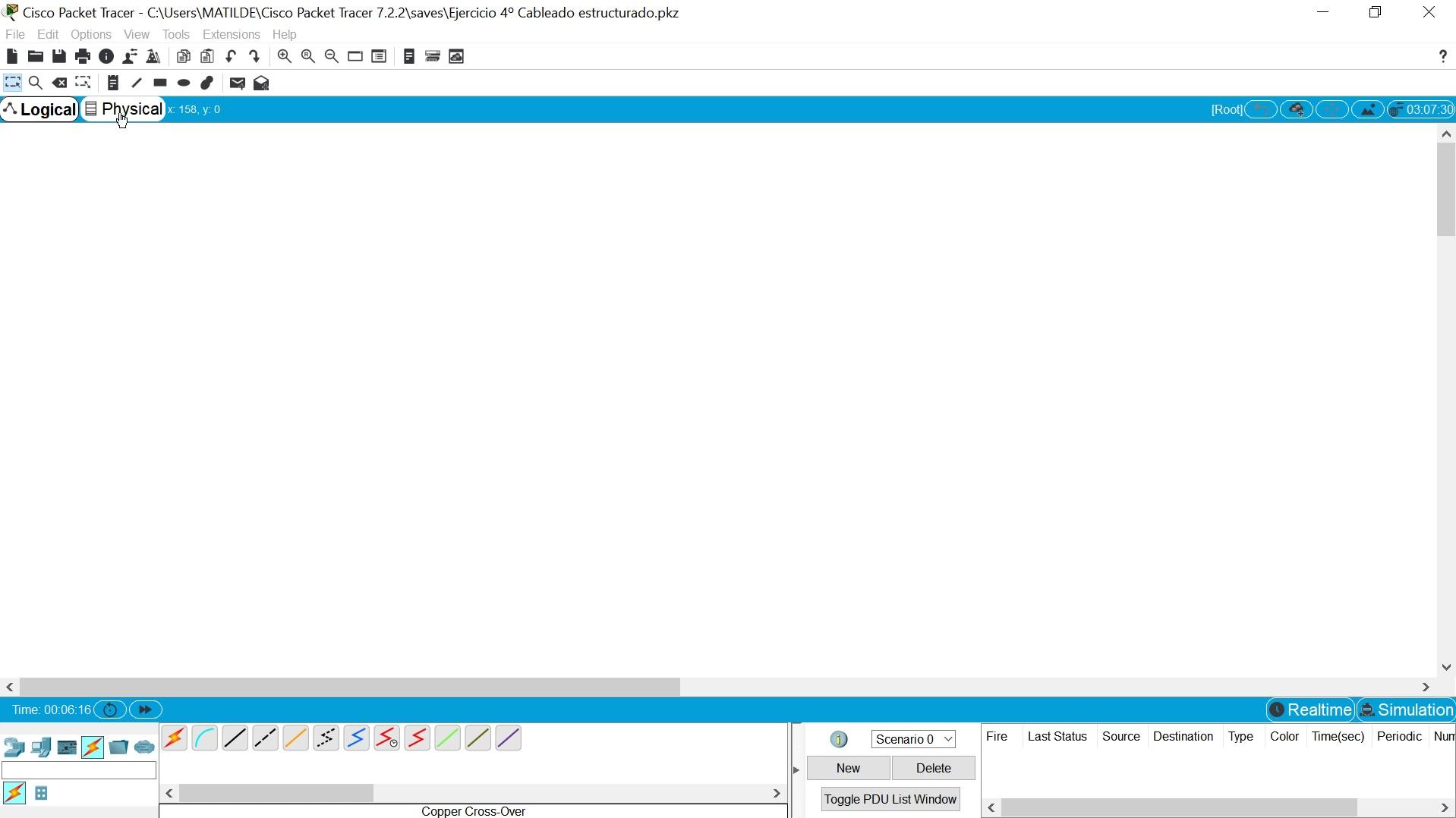Select the Draw Line tool
The image size is (1456, 818).
coord(137,83)
